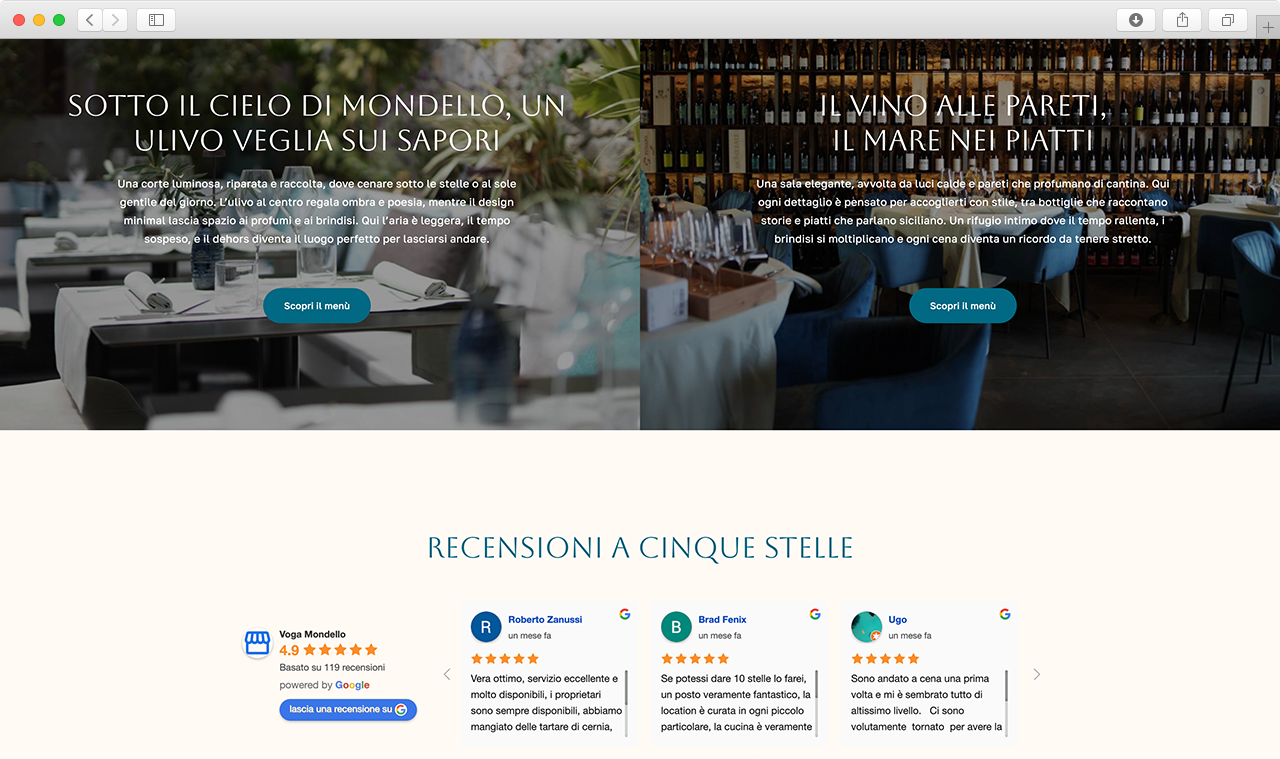Go back with the browser back arrow
The width and height of the screenshot is (1280, 759).
[90, 20]
